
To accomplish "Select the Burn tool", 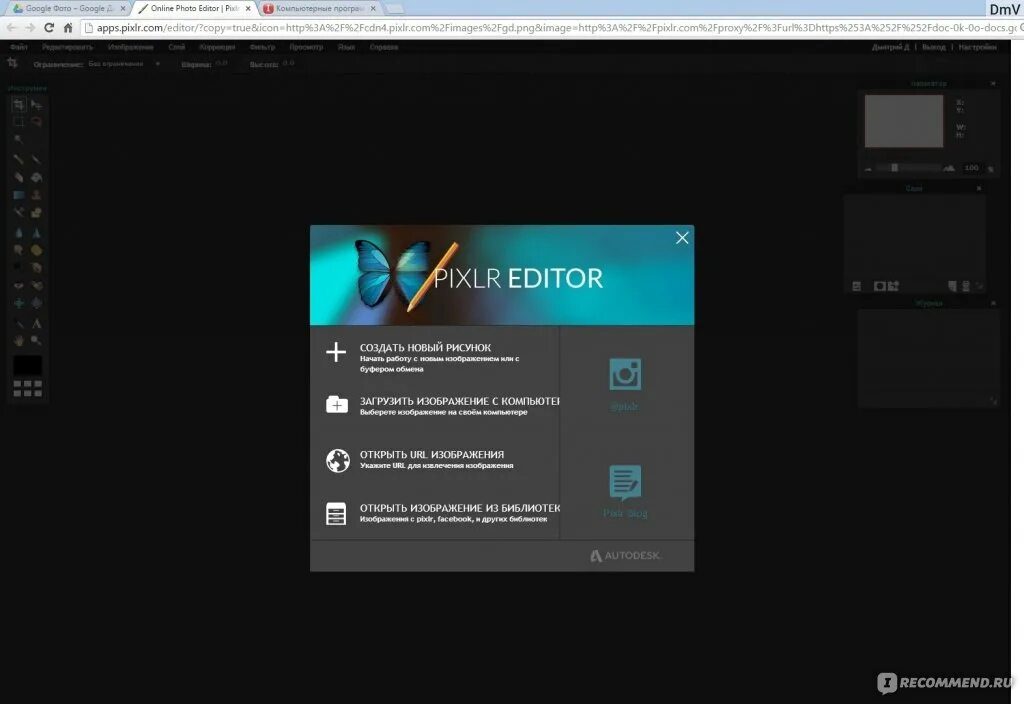I will point(37,268).
